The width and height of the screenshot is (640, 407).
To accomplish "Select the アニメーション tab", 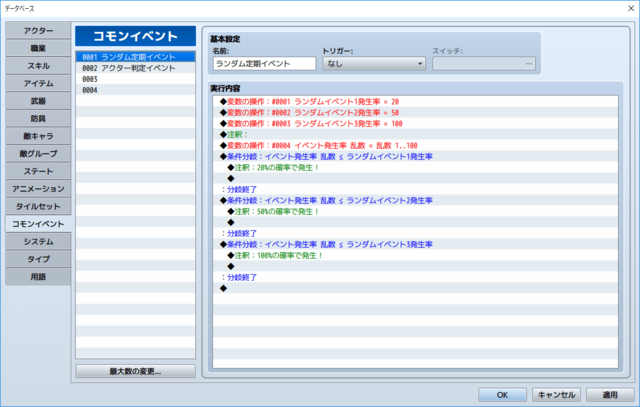I will pyautogui.click(x=38, y=189).
